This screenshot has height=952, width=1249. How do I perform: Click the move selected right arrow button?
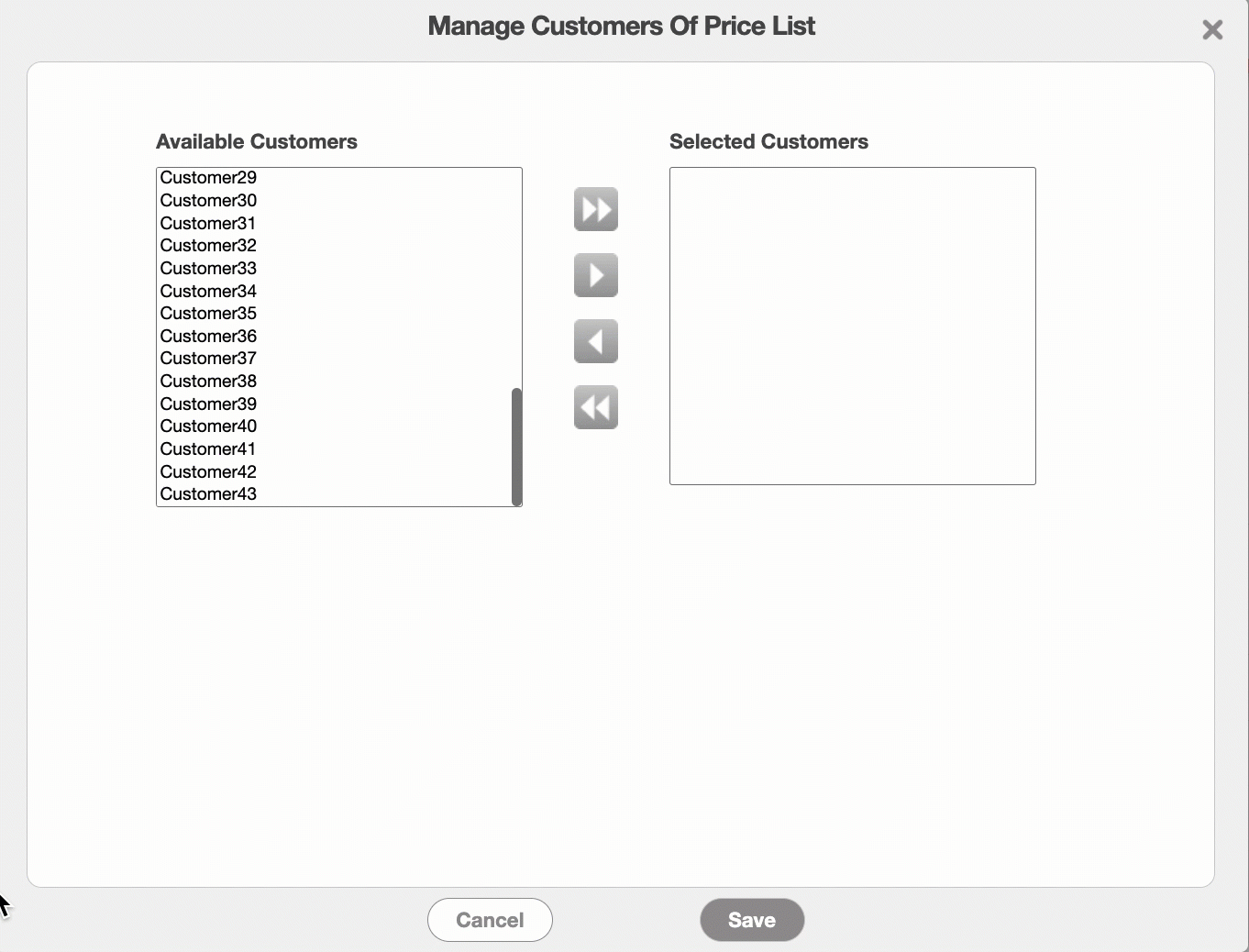pyautogui.click(x=596, y=275)
